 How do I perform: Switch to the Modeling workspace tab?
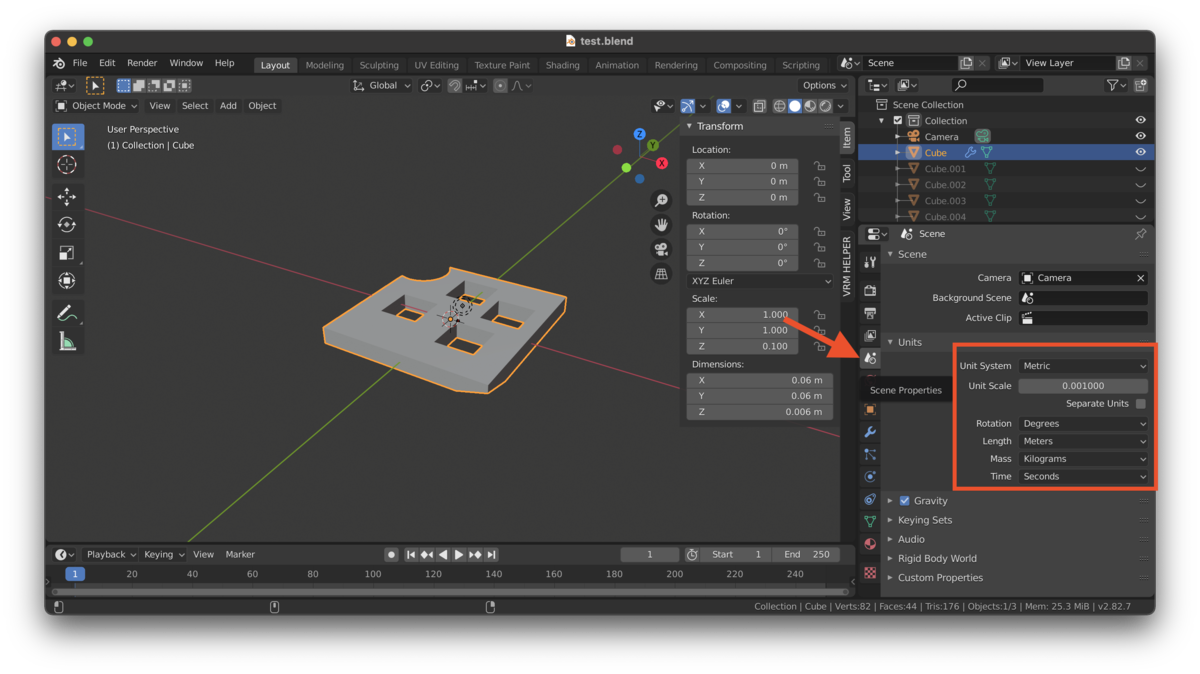tap(325, 65)
